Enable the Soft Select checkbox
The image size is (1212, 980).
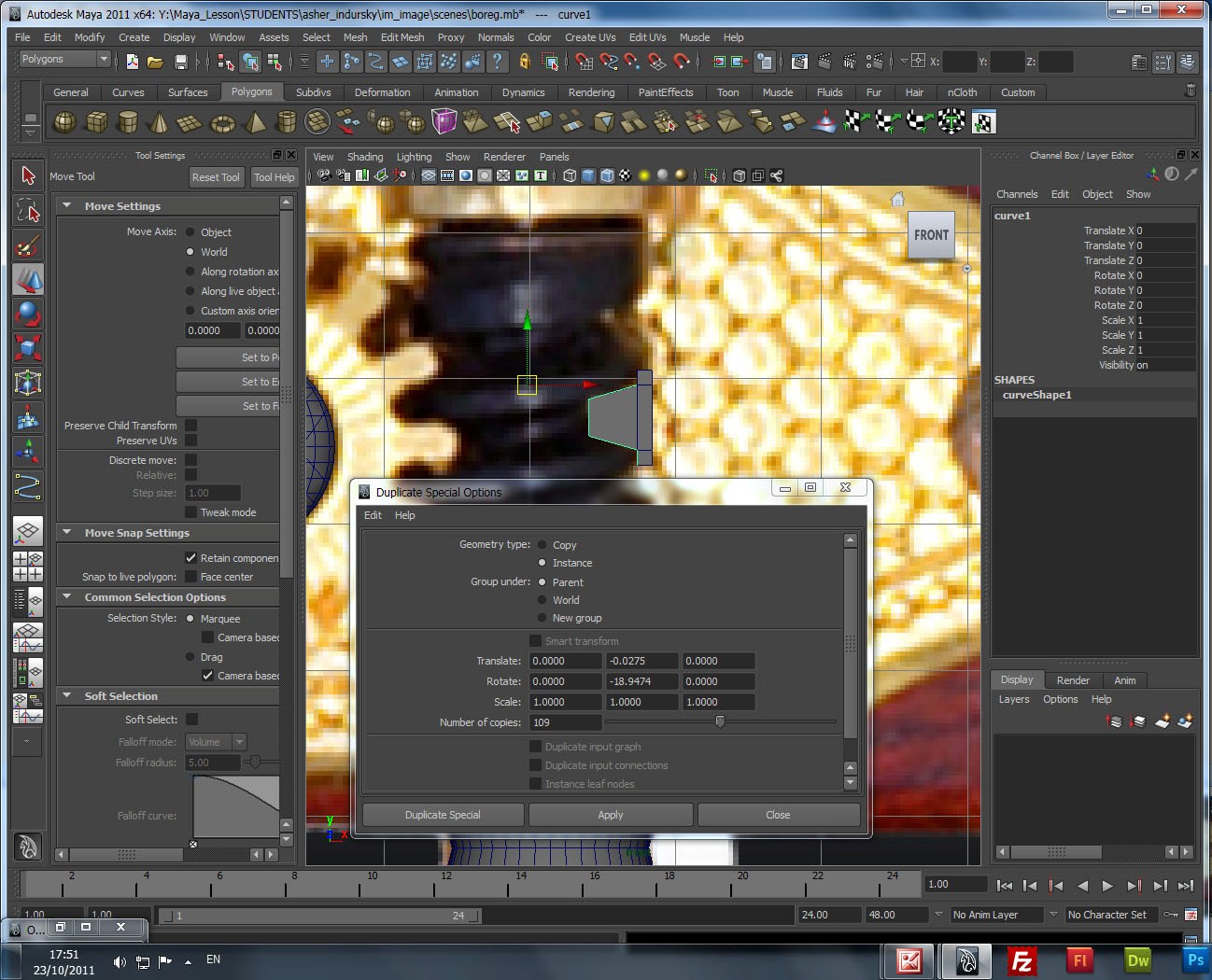click(191, 720)
